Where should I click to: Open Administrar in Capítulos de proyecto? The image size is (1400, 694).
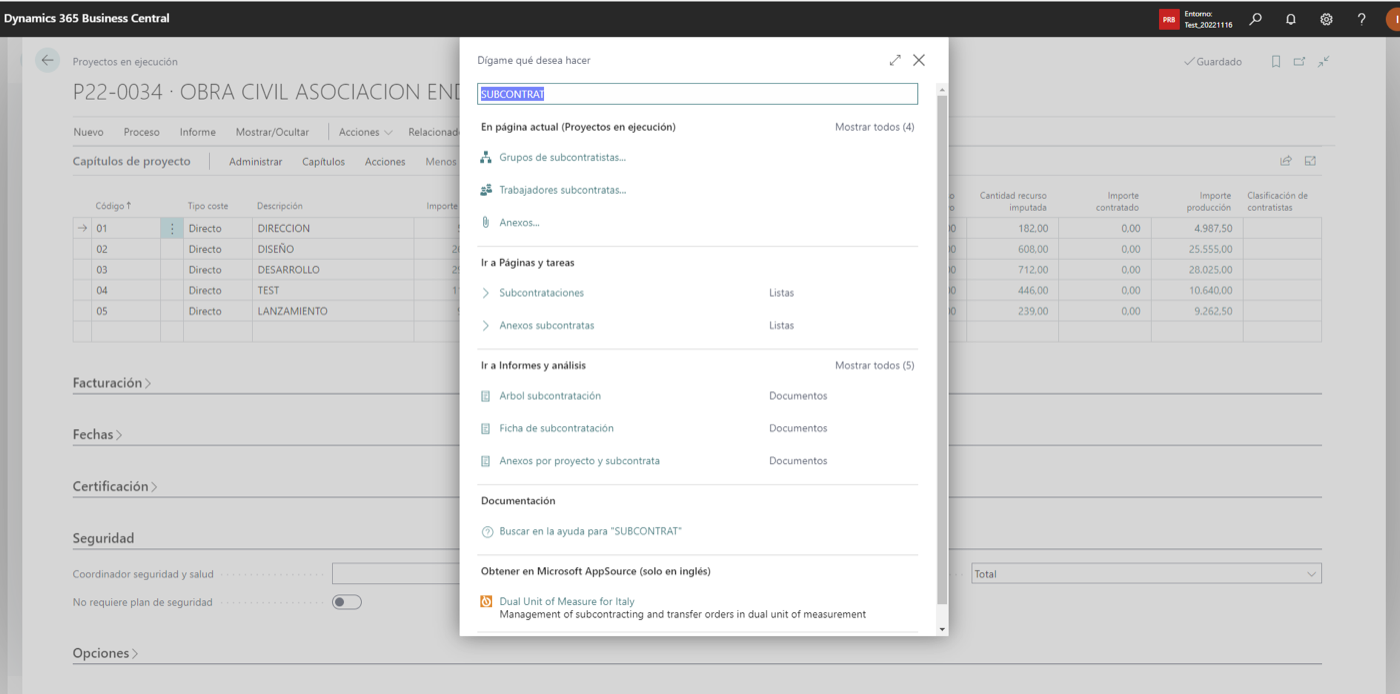tap(255, 161)
